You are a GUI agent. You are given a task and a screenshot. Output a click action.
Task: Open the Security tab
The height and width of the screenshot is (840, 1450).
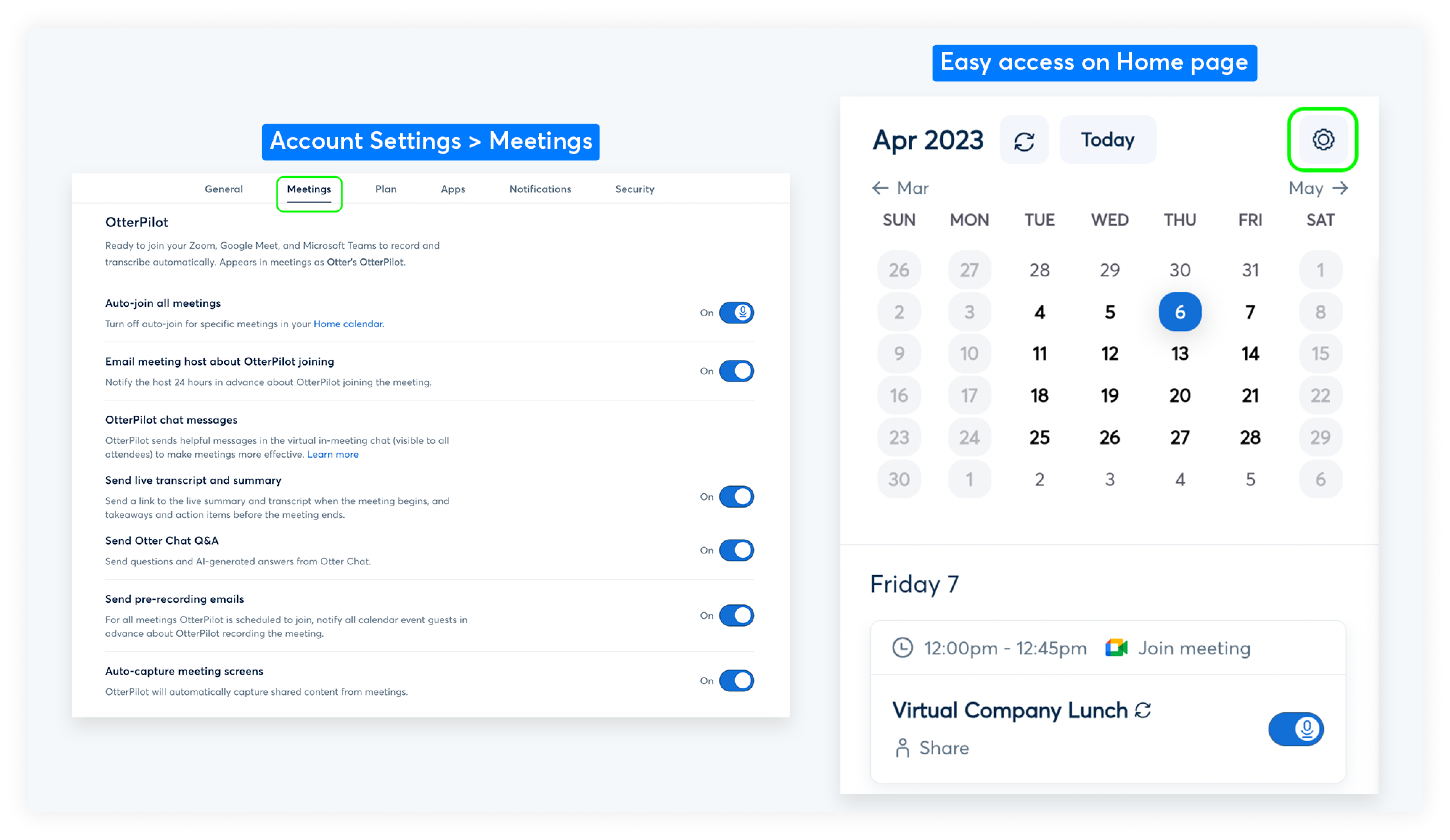pyautogui.click(x=635, y=189)
